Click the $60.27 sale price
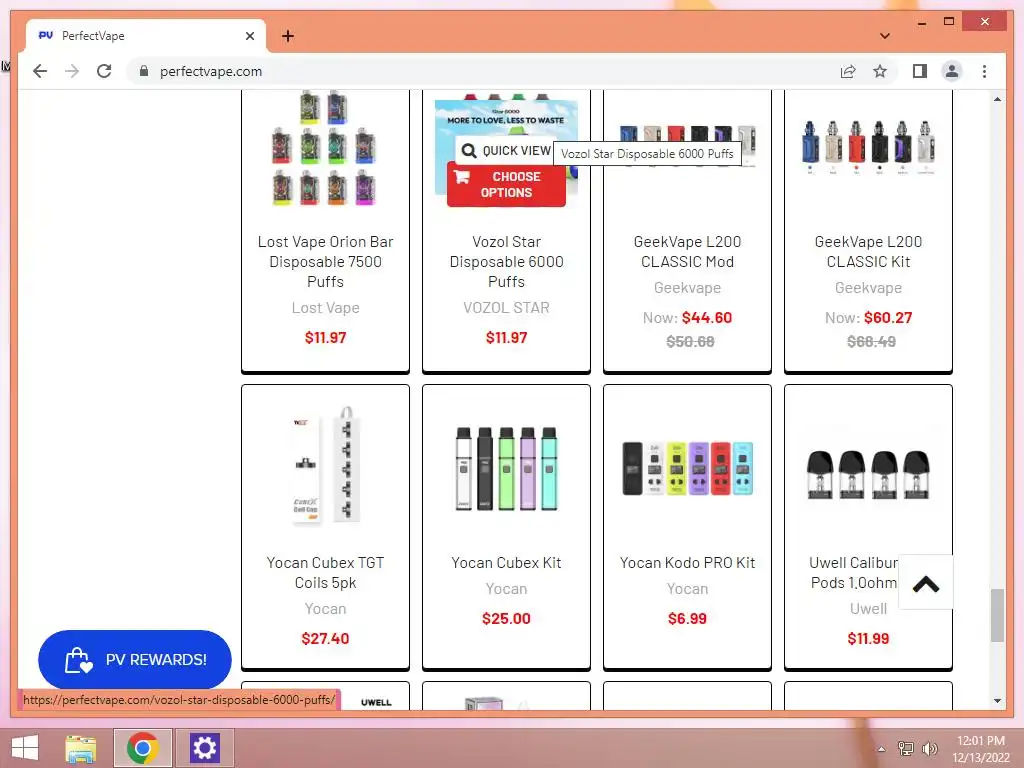Viewport: 1024px width, 768px height. click(x=888, y=317)
